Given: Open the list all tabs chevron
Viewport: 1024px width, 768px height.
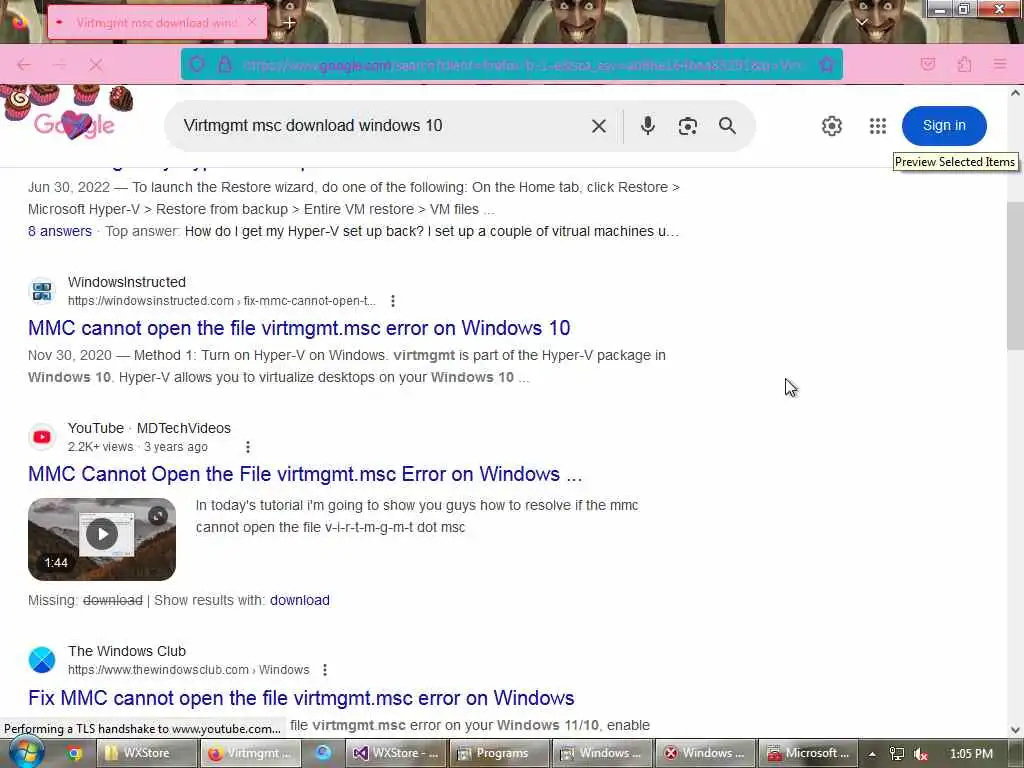Looking at the screenshot, I should [x=862, y=22].
